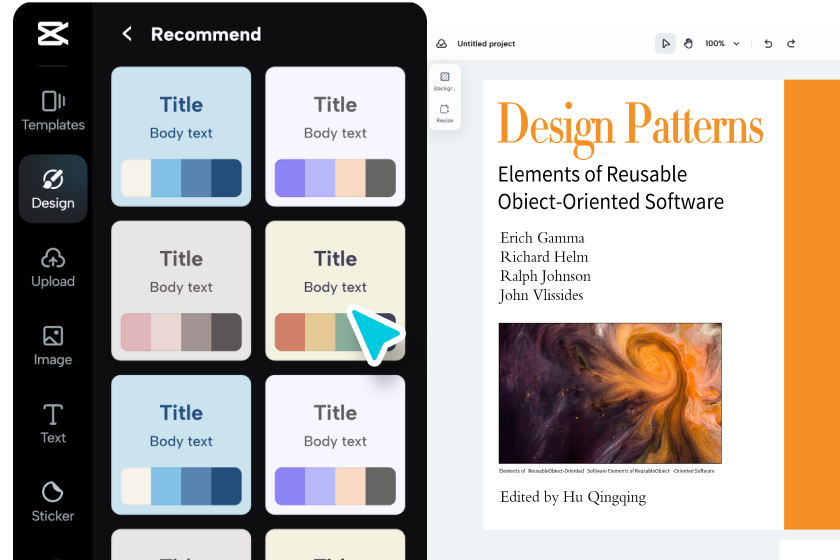Click the cloud save icon
The height and width of the screenshot is (560, 840).
[441, 43]
